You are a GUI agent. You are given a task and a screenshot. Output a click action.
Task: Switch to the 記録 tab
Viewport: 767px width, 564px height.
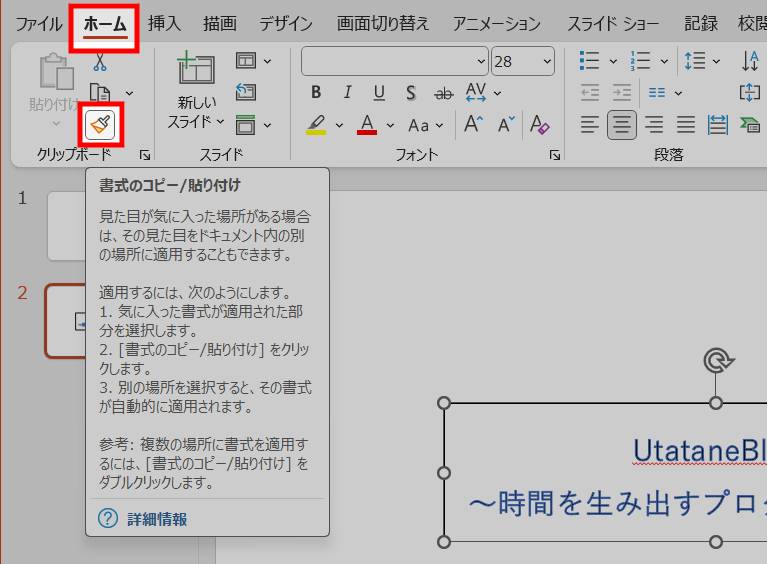tap(700, 23)
